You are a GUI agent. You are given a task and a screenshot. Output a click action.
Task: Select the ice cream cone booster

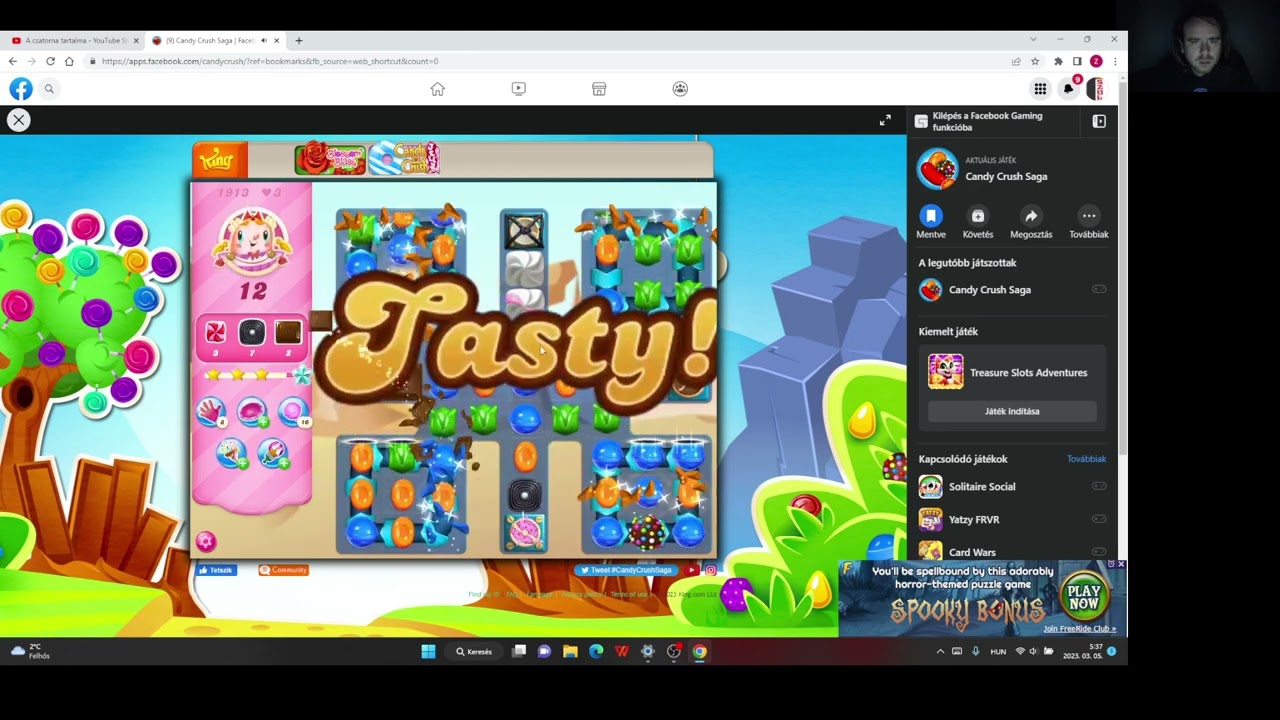coord(232,454)
